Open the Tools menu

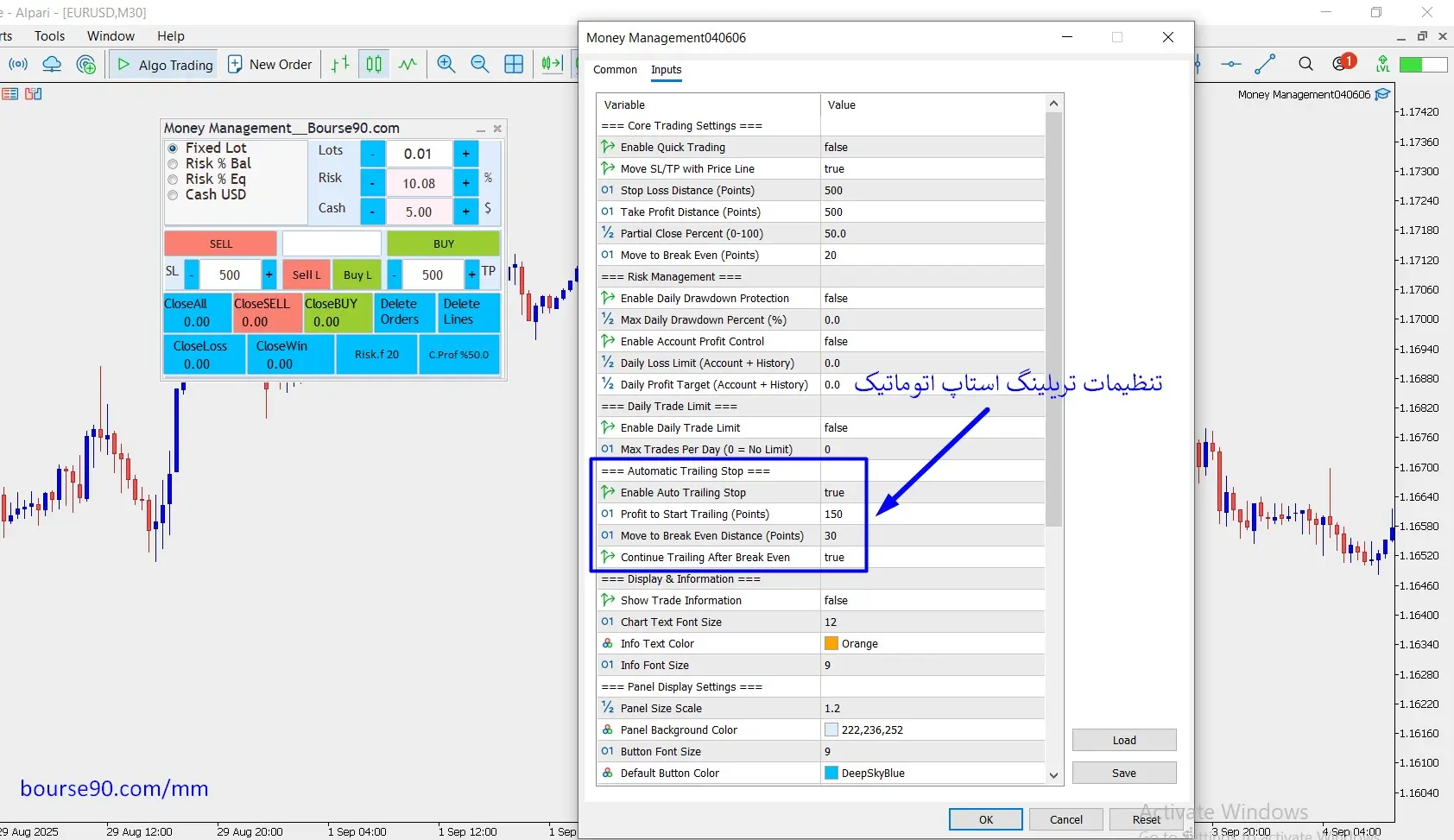tap(49, 36)
